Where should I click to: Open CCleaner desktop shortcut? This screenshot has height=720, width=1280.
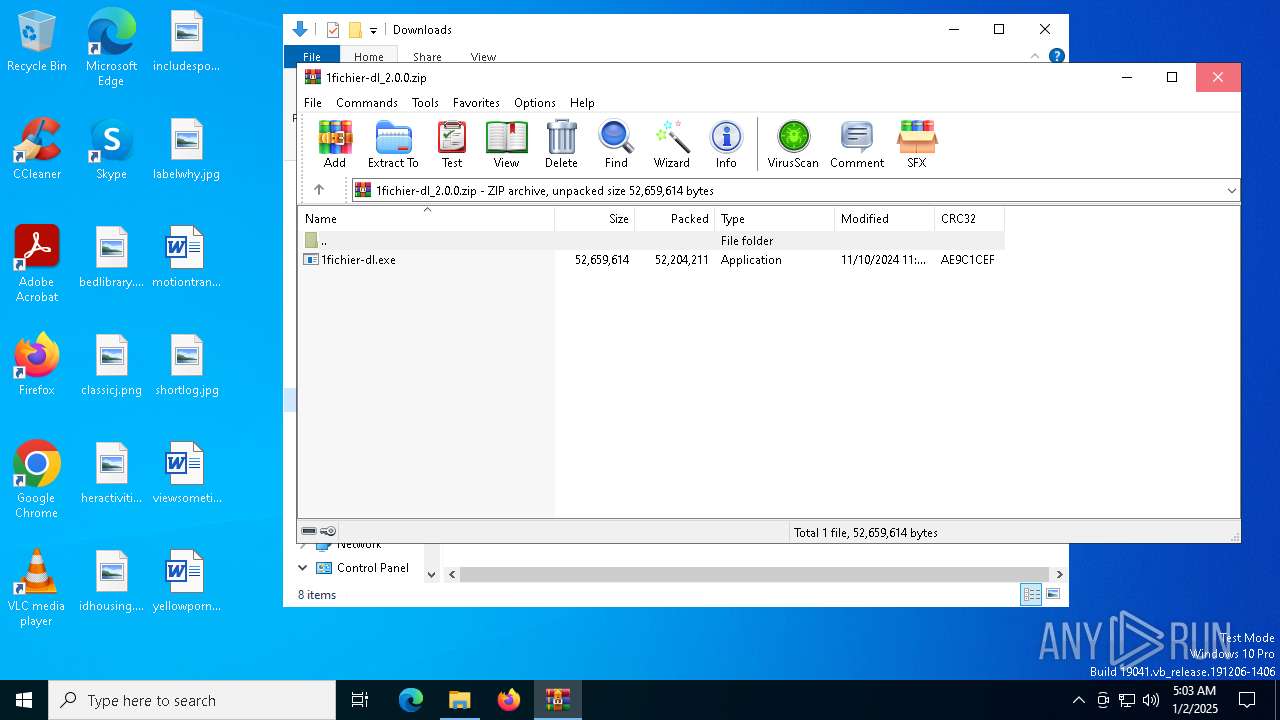point(37,149)
